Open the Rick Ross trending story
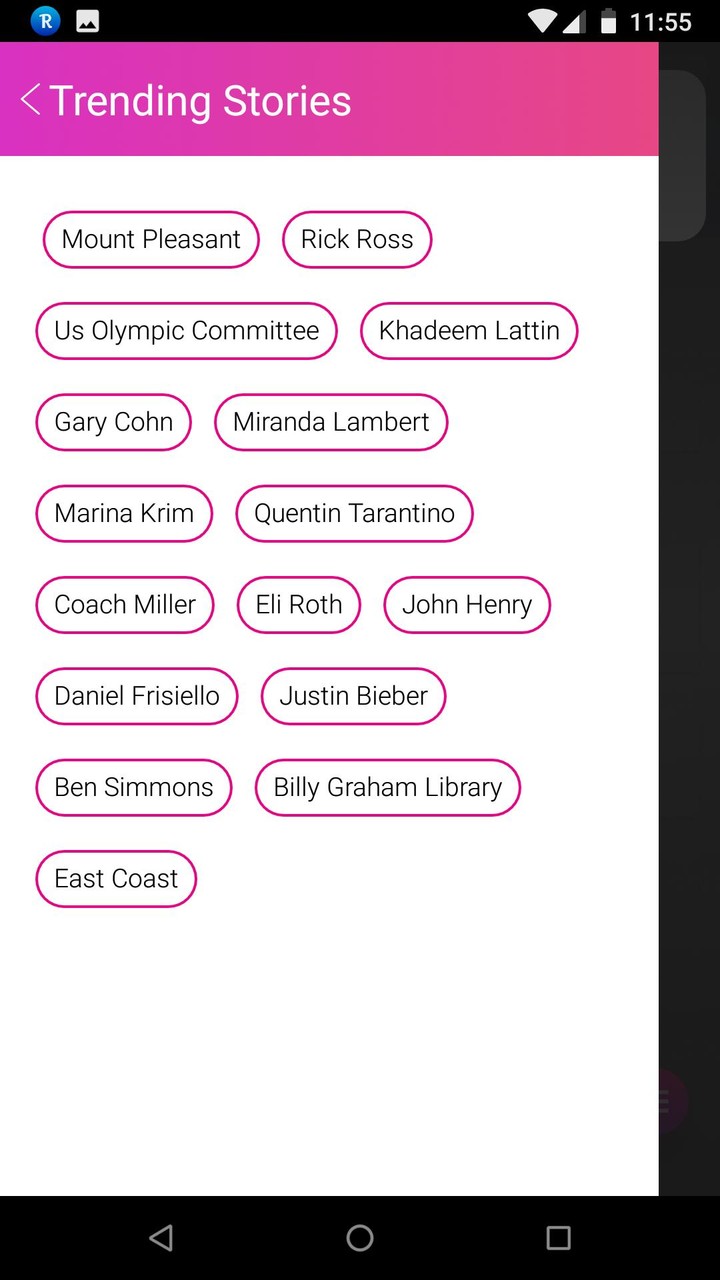The width and height of the screenshot is (720, 1280). tap(357, 240)
